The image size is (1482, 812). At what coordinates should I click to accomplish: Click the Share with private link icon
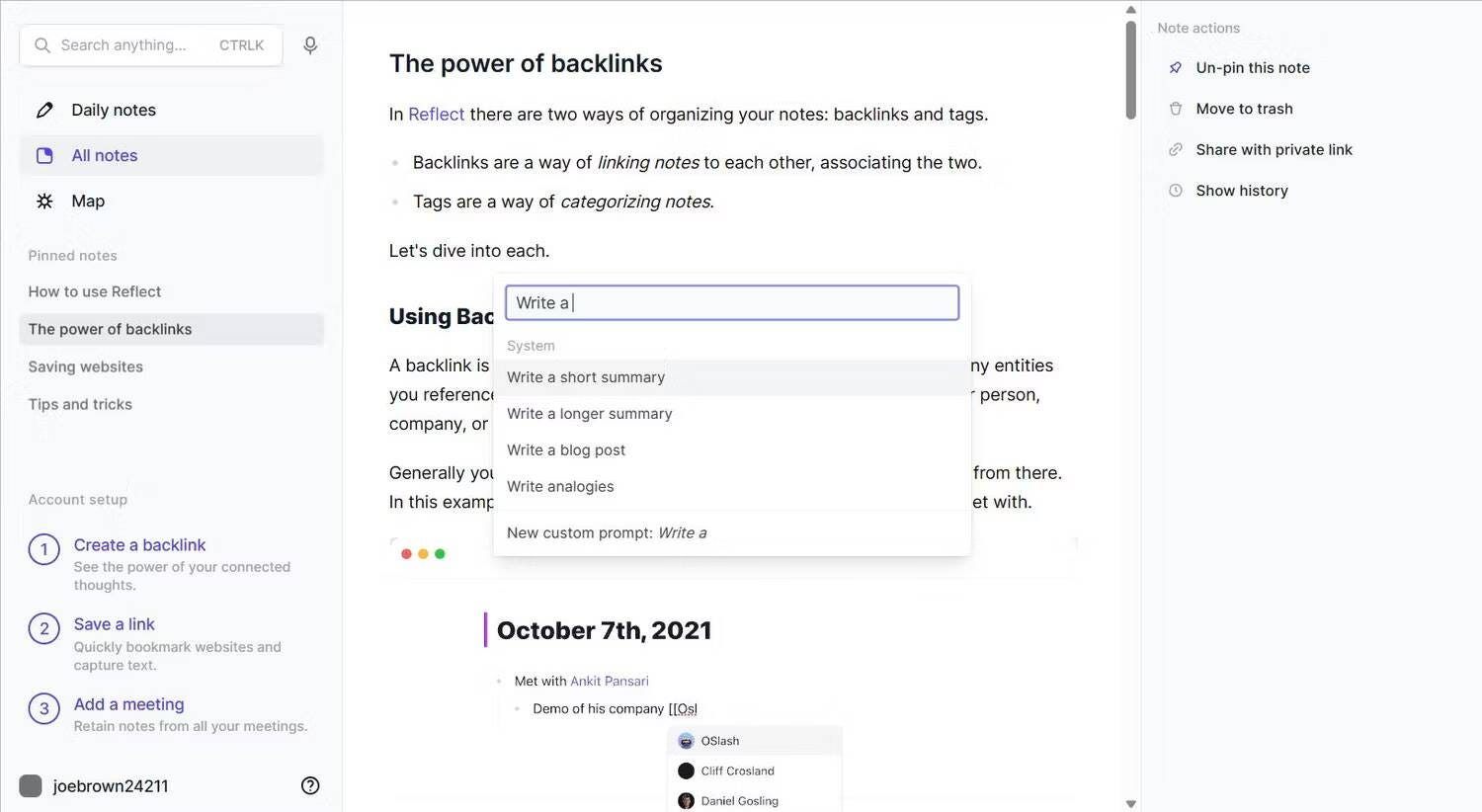pos(1176,150)
